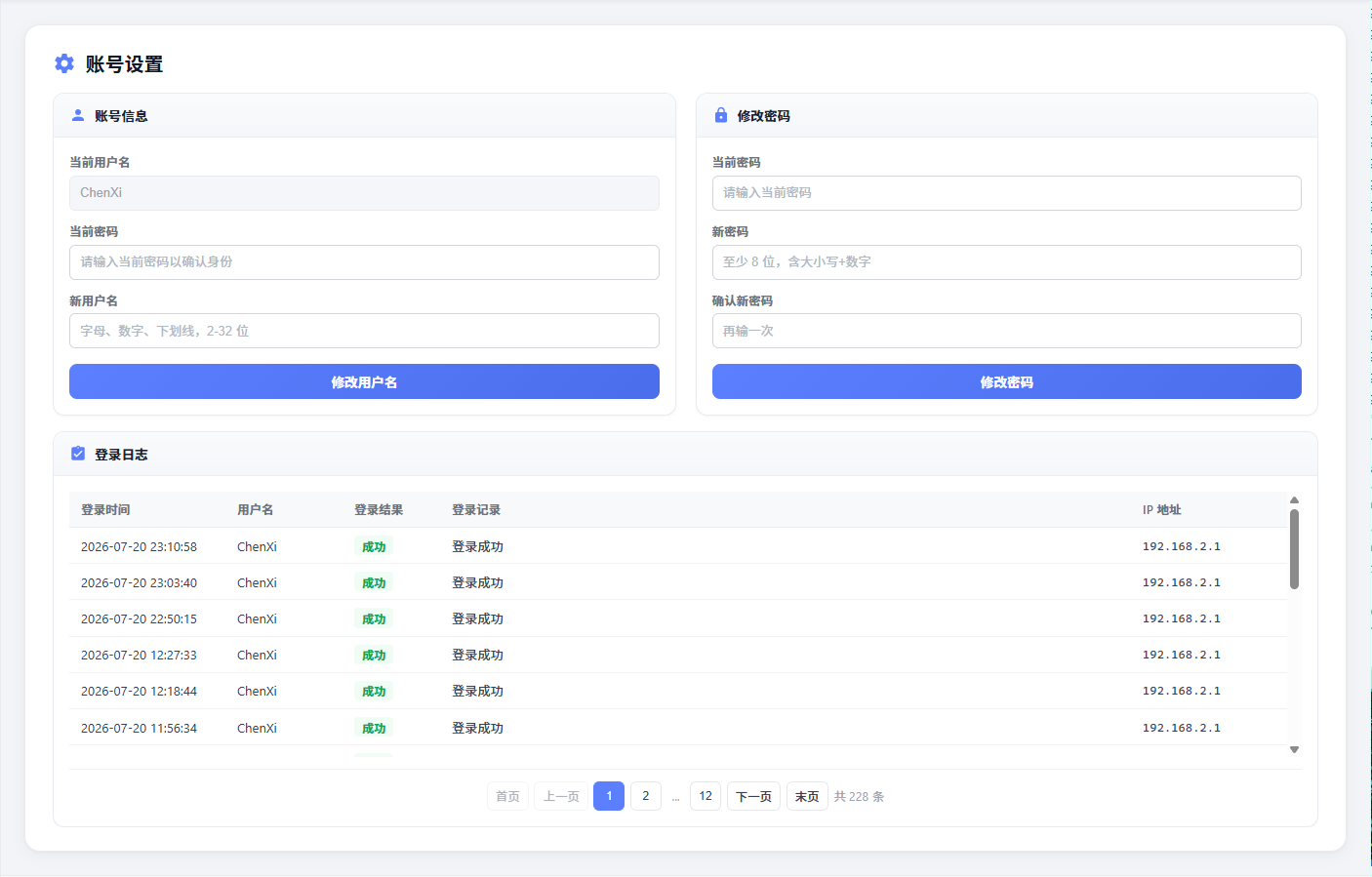Click the 修改用户名 button
Viewport: 1372px width, 877px height.
tap(364, 381)
